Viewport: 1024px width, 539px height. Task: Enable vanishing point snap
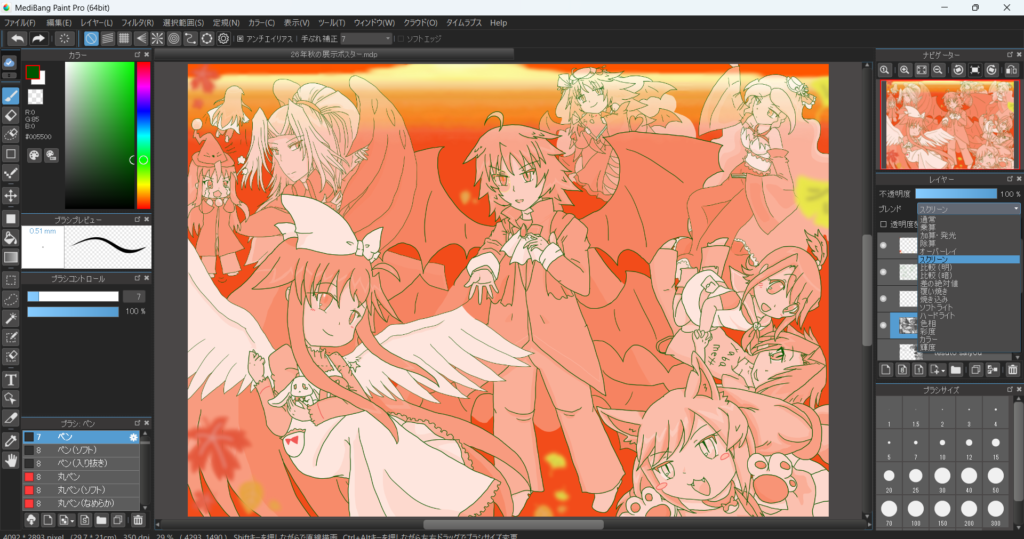[x=140, y=39]
